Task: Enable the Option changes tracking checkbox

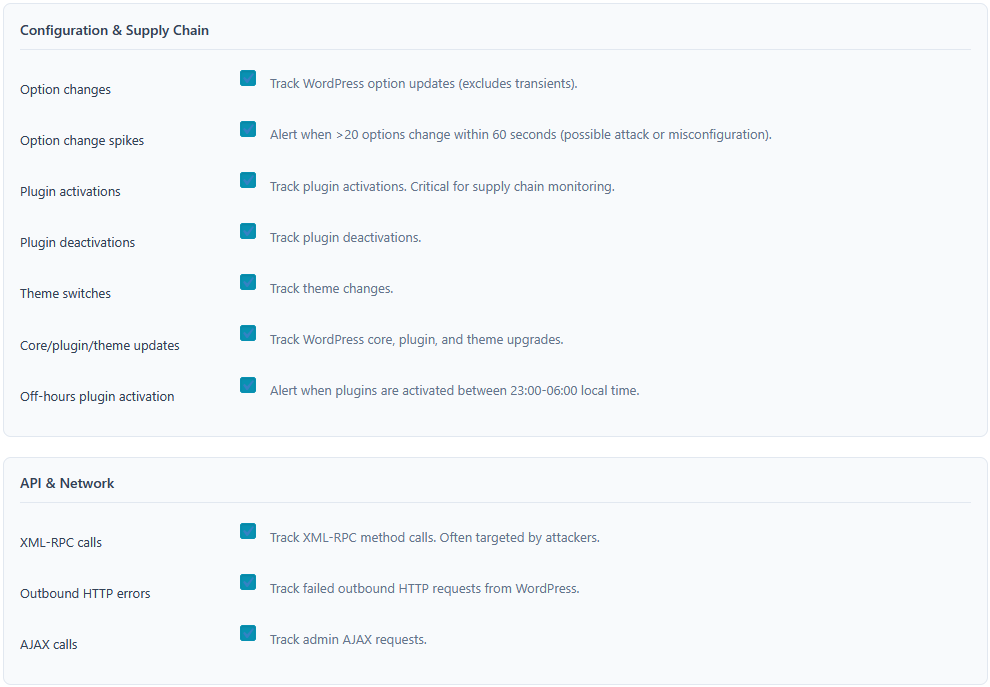Action: 247,77
